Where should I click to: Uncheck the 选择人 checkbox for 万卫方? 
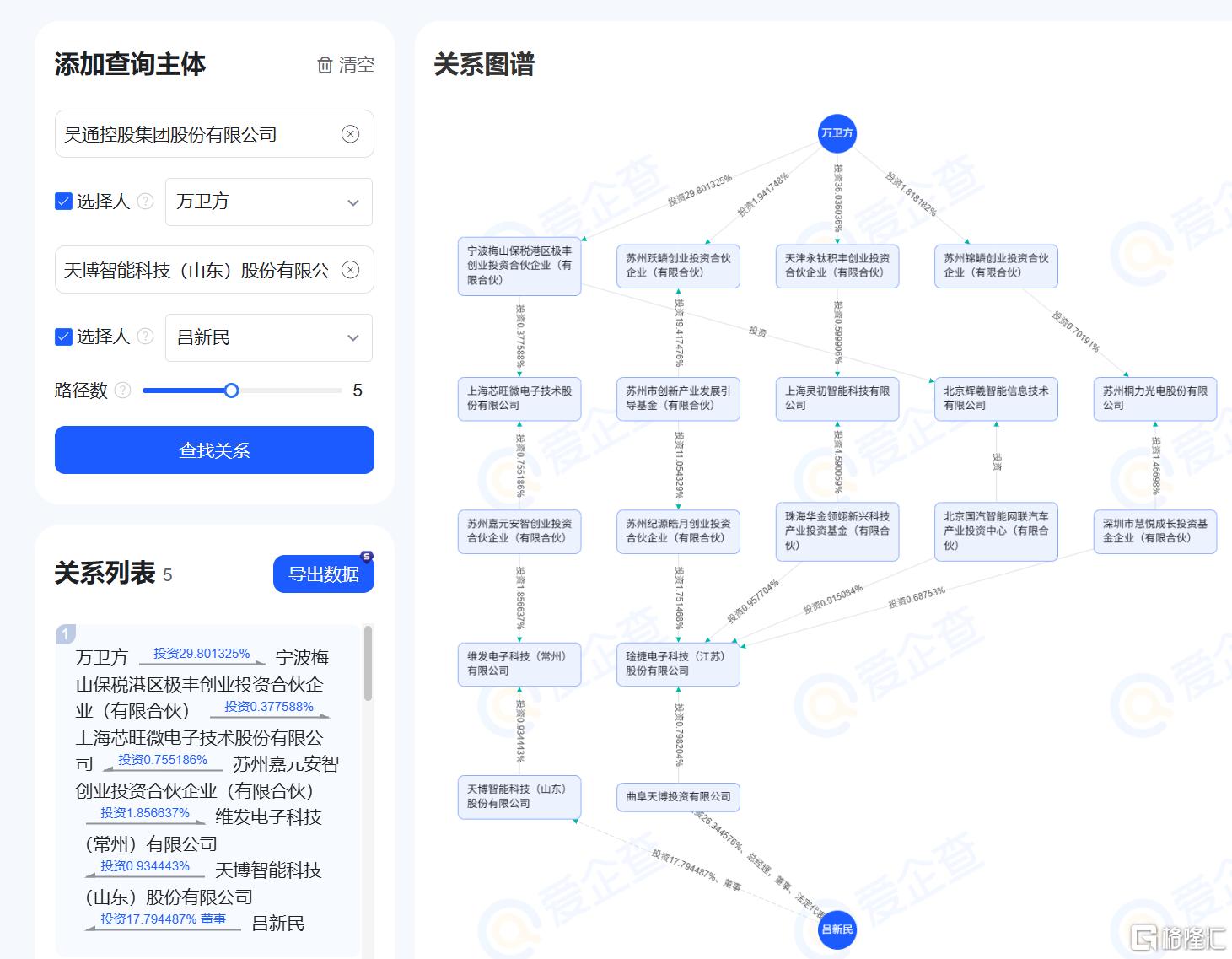point(63,202)
